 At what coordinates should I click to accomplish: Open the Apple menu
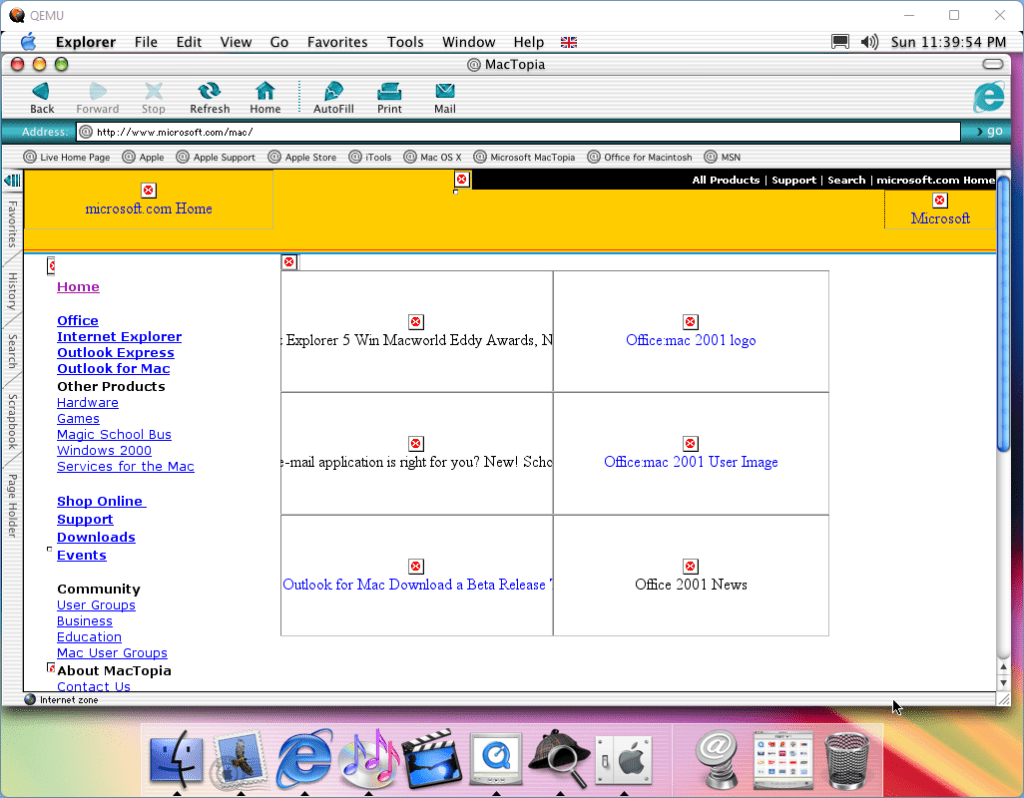pos(28,42)
